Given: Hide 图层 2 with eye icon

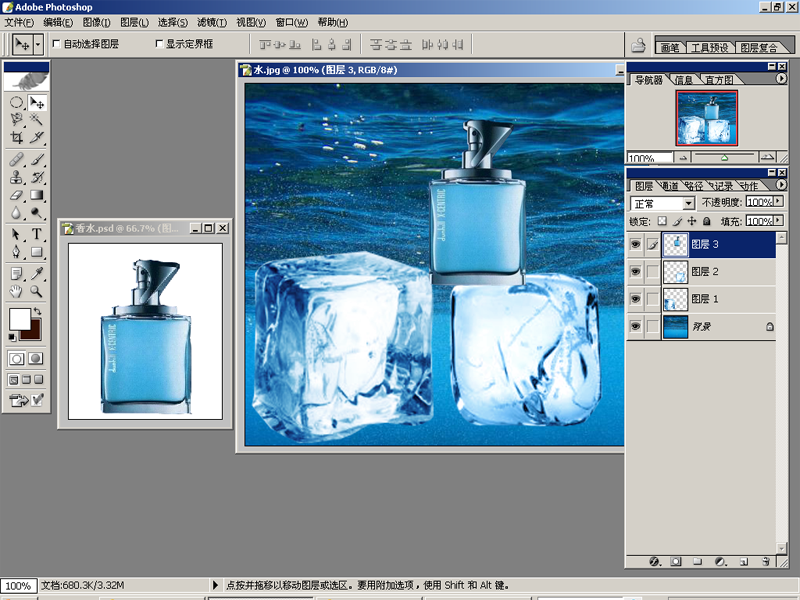Looking at the screenshot, I should pyautogui.click(x=635, y=271).
